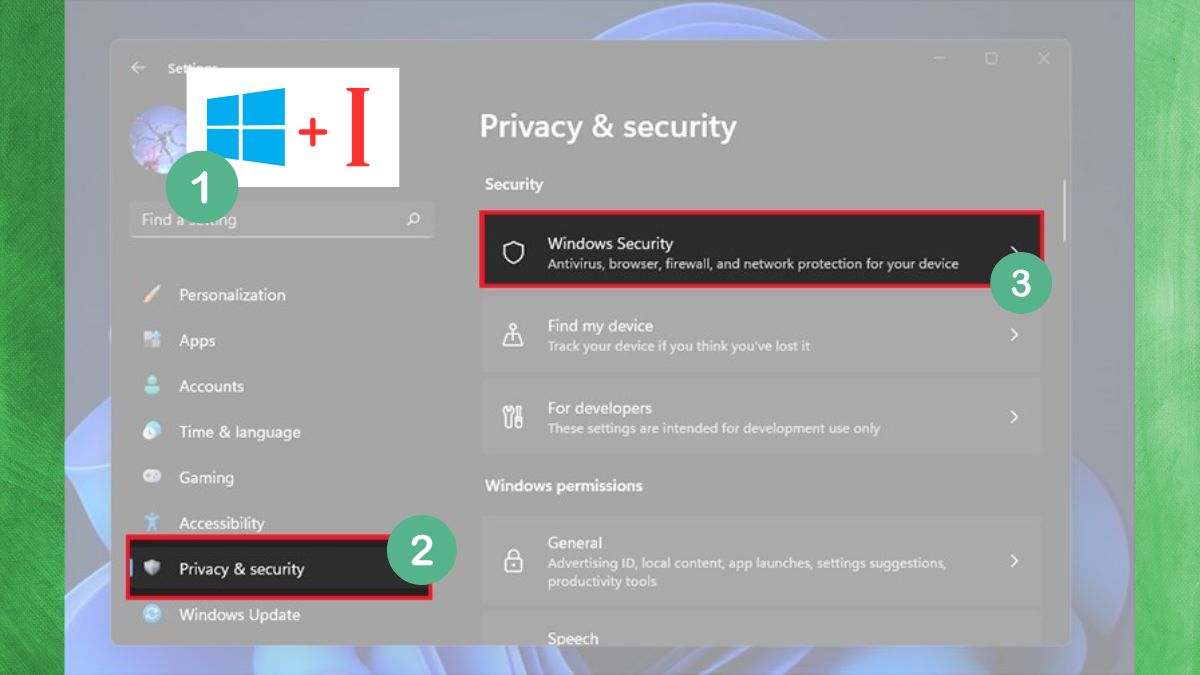
Task: Select Time & language in sidebar
Action: [x=280, y=432]
